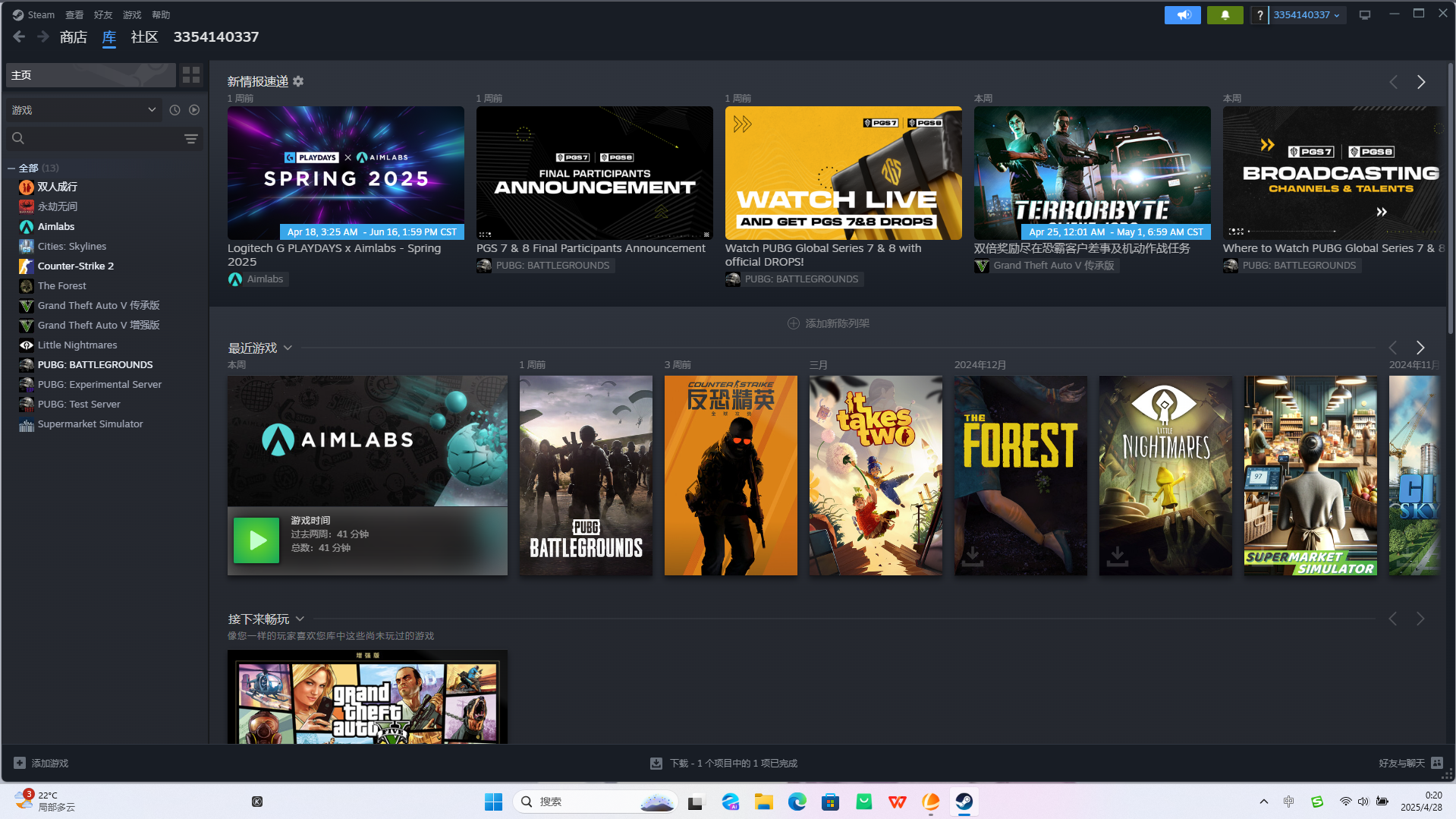This screenshot has width=1456, height=819.
Task: Open the notifications bell
Action: pyautogui.click(x=1225, y=15)
